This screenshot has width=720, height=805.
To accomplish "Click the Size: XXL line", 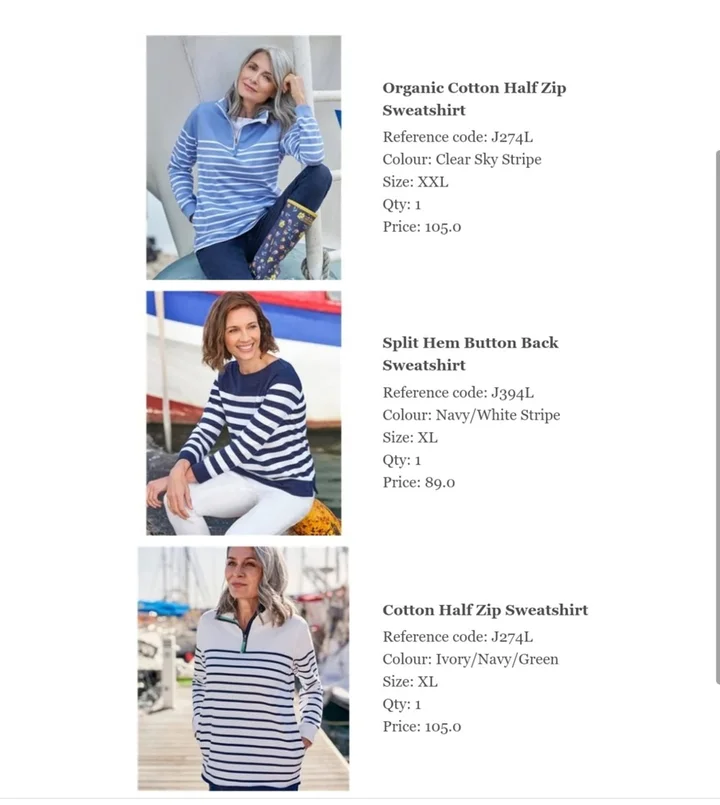I will pyautogui.click(x=415, y=182).
